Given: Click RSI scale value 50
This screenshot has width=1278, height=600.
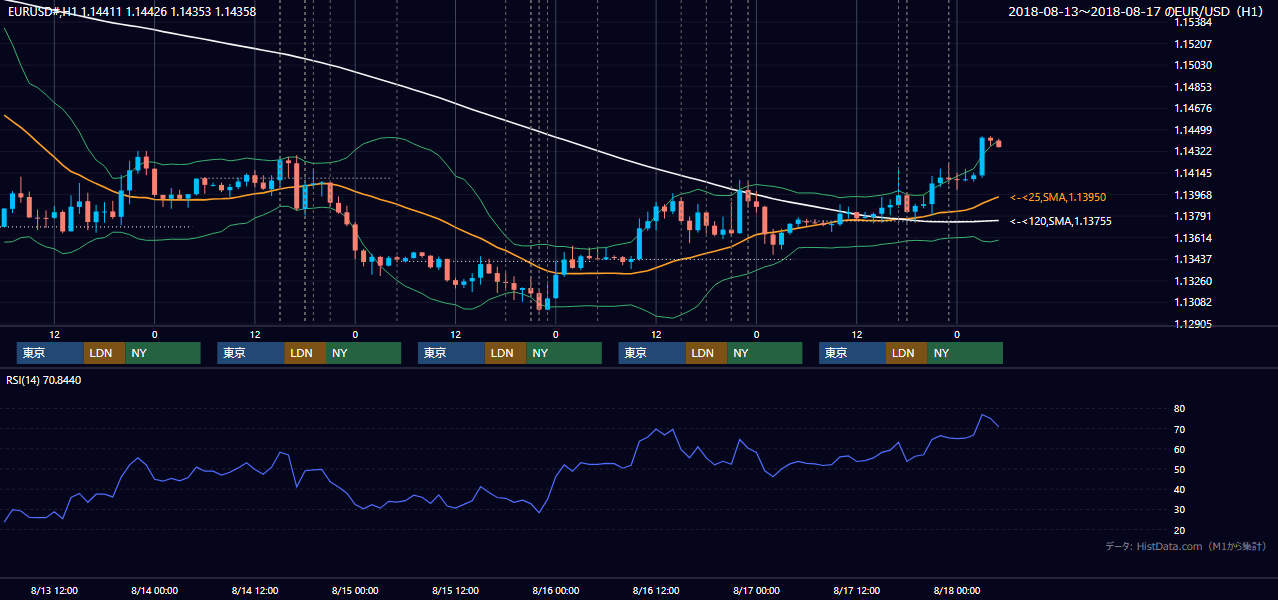Looking at the screenshot, I should [1180, 469].
